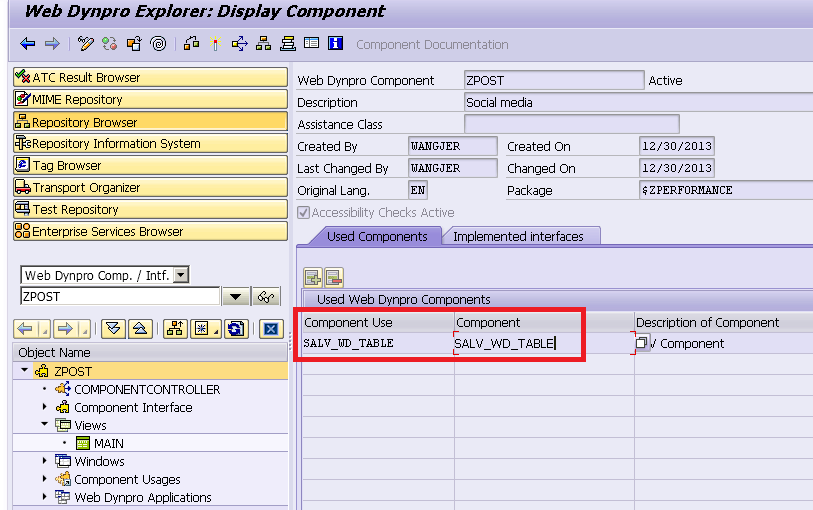
Task: Click the glasses display icon beside ZPOST
Action: pyautogui.click(x=266, y=296)
